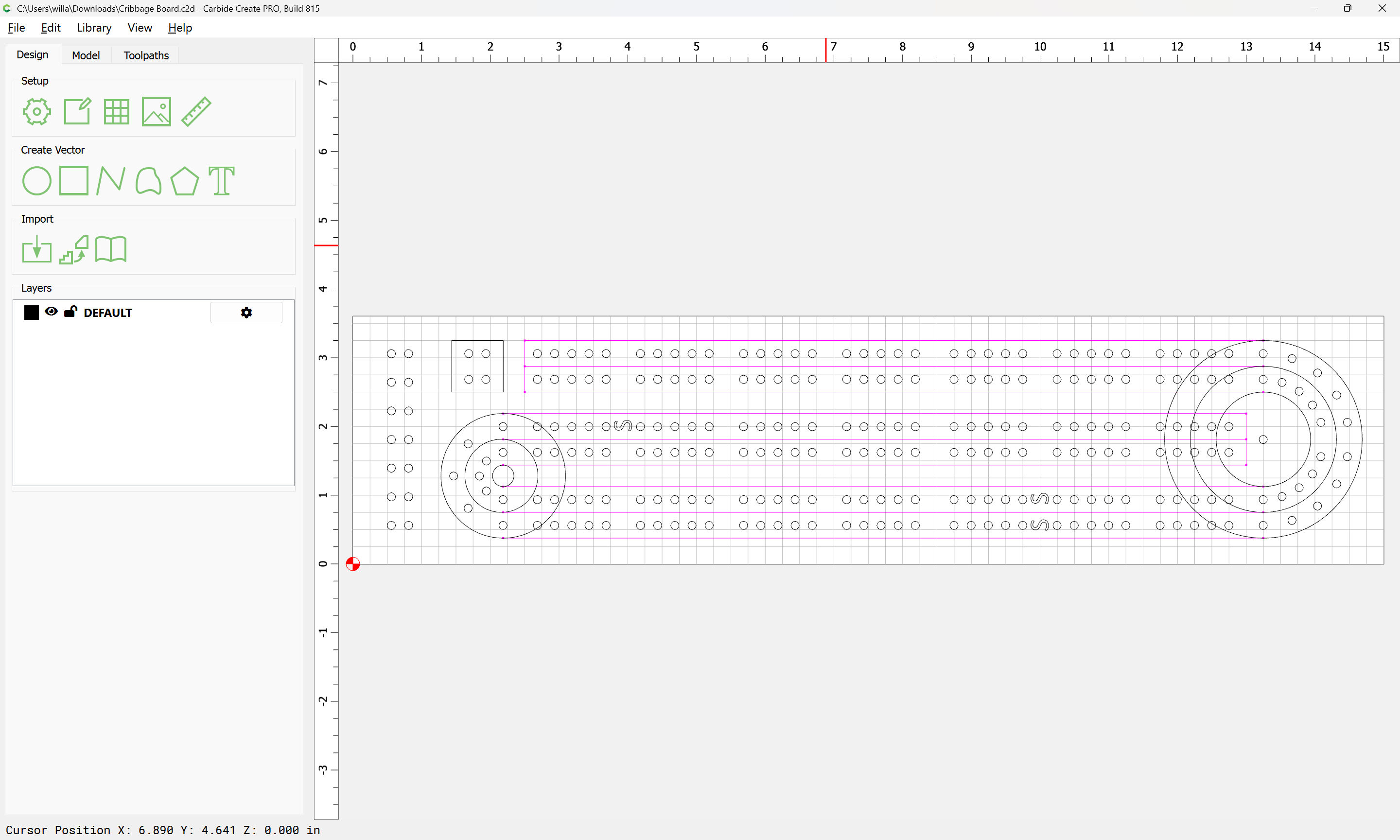Viewport: 1400px width, 840px height.
Task: Select the Rectangle vector tool
Action: tap(74, 180)
